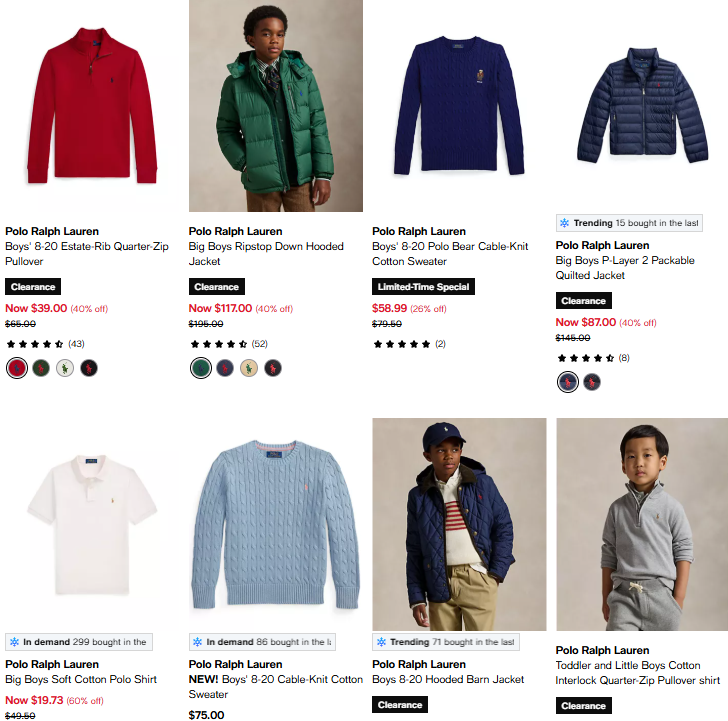The width and height of the screenshot is (728, 721).
Task: Open Big Boys Soft Cotton Polo Shirt link
Action: click(x=81, y=680)
